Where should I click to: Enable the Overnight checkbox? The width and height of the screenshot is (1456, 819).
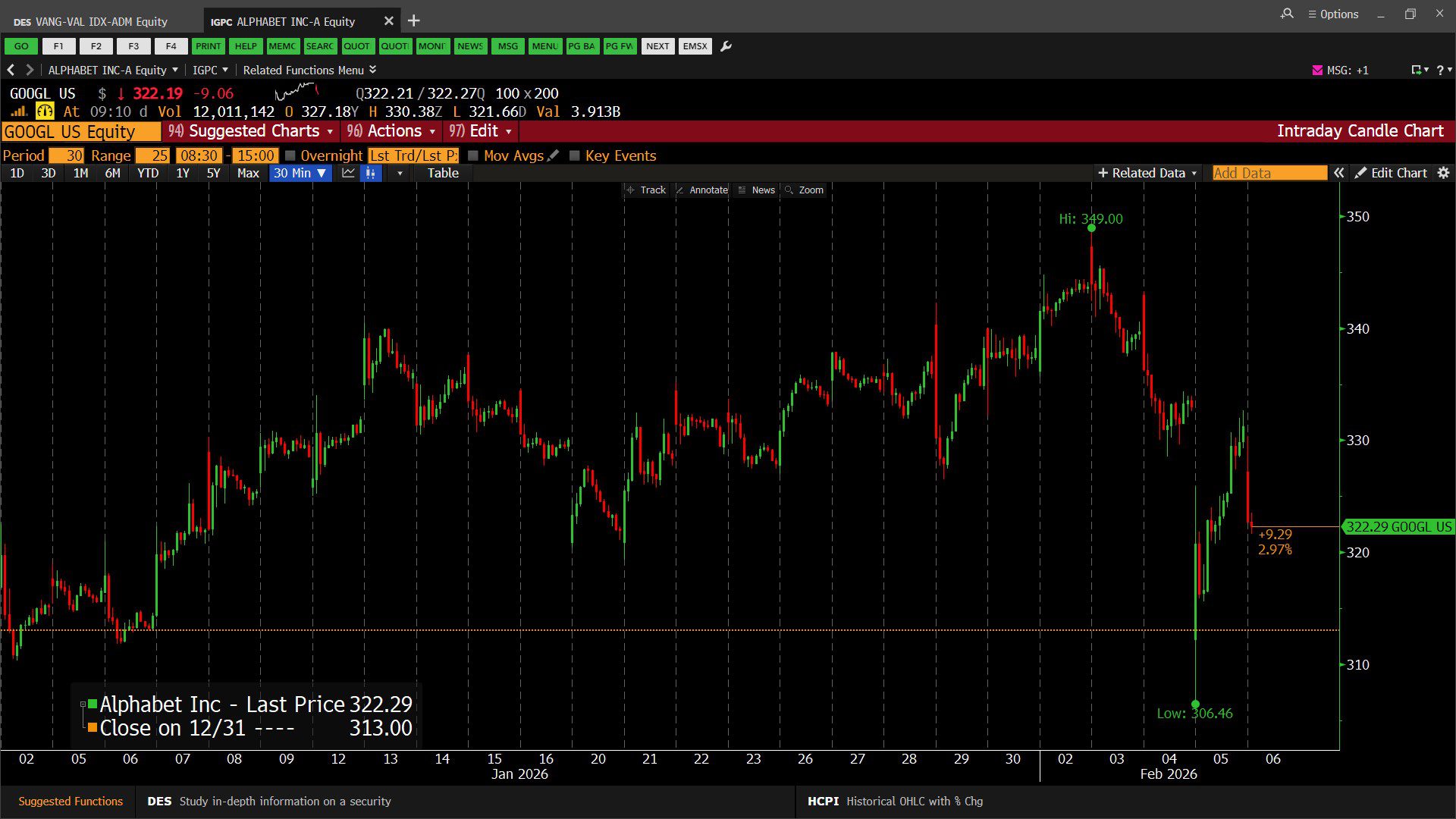click(x=290, y=155)
